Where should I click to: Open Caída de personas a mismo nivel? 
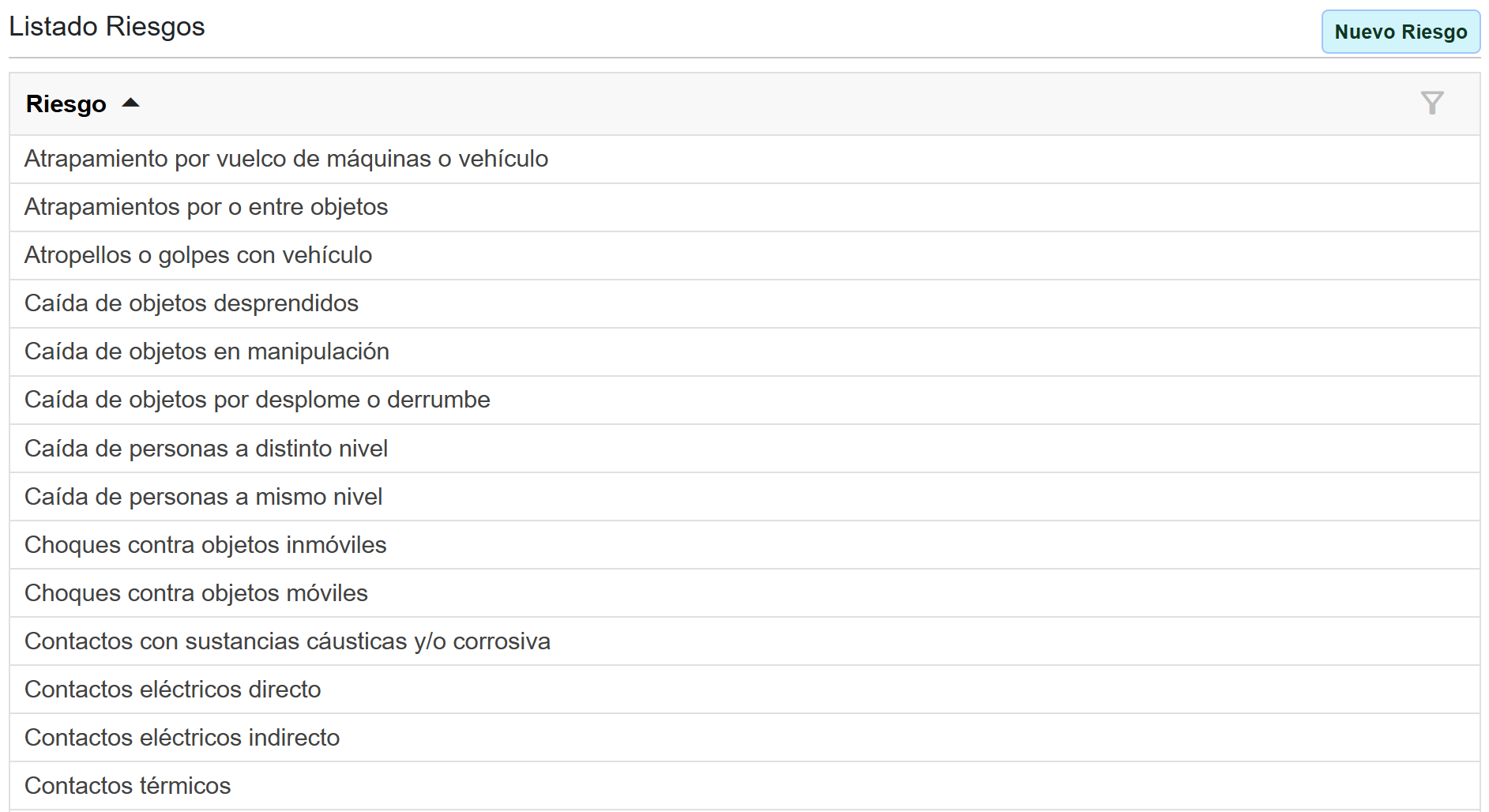point(204,497)
